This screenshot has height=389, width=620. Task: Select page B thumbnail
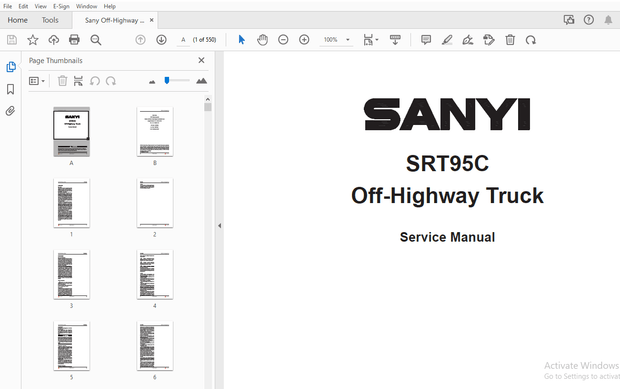coord(155,132)
